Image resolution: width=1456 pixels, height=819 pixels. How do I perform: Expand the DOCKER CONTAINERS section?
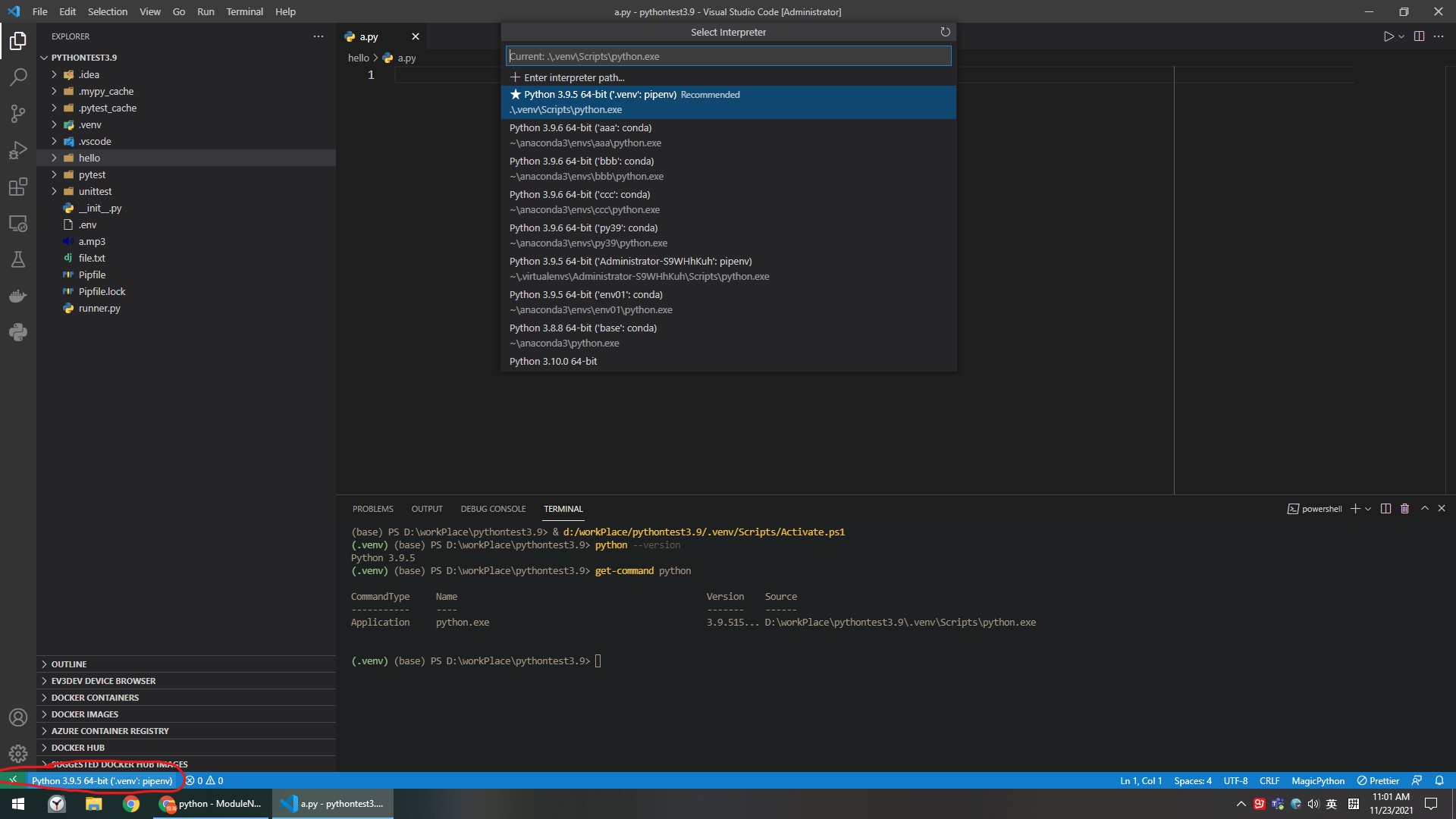tap(186, 698)
